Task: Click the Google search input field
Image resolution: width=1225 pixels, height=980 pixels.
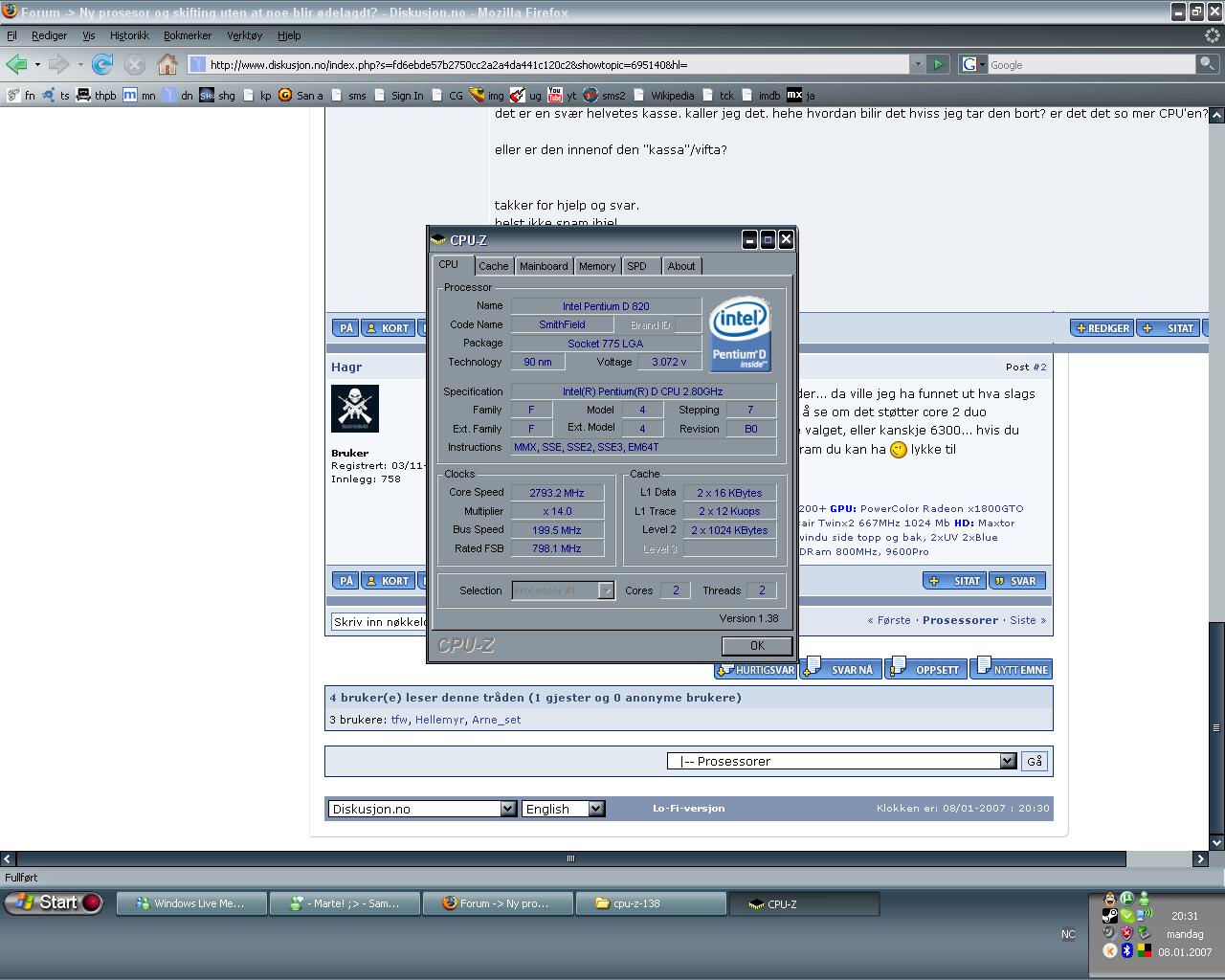Action: tap(1091, 64)
